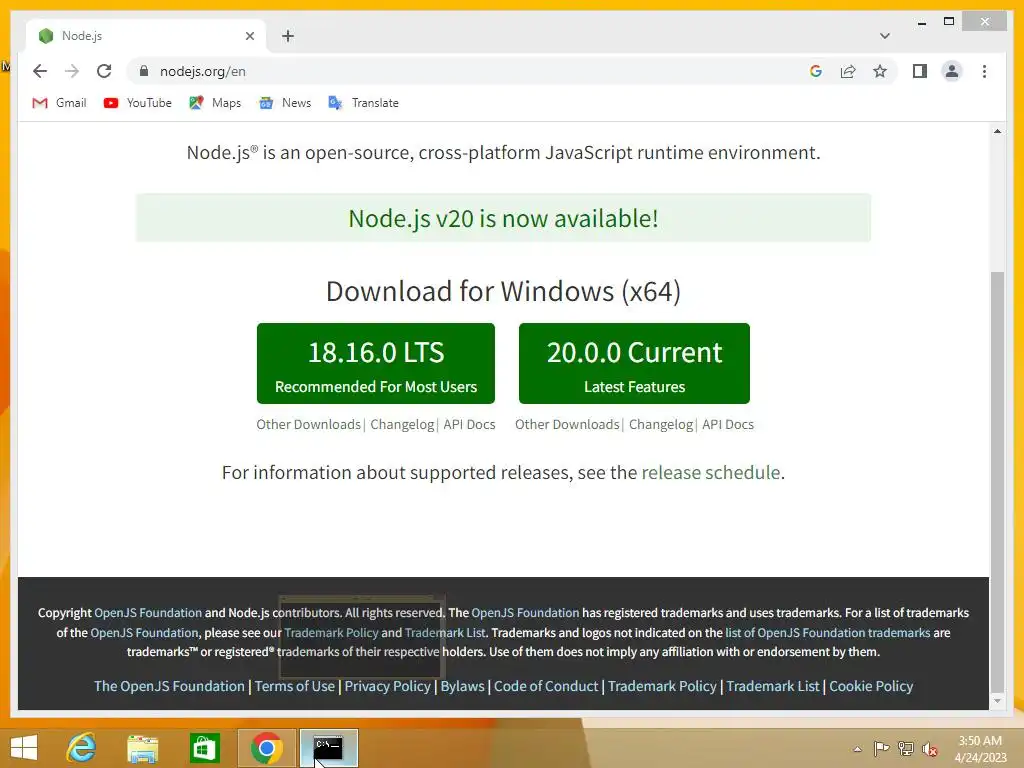Open Chrome three-dot menu
The width and height of the screenshot is (1024, 768).
pos(984,71)
